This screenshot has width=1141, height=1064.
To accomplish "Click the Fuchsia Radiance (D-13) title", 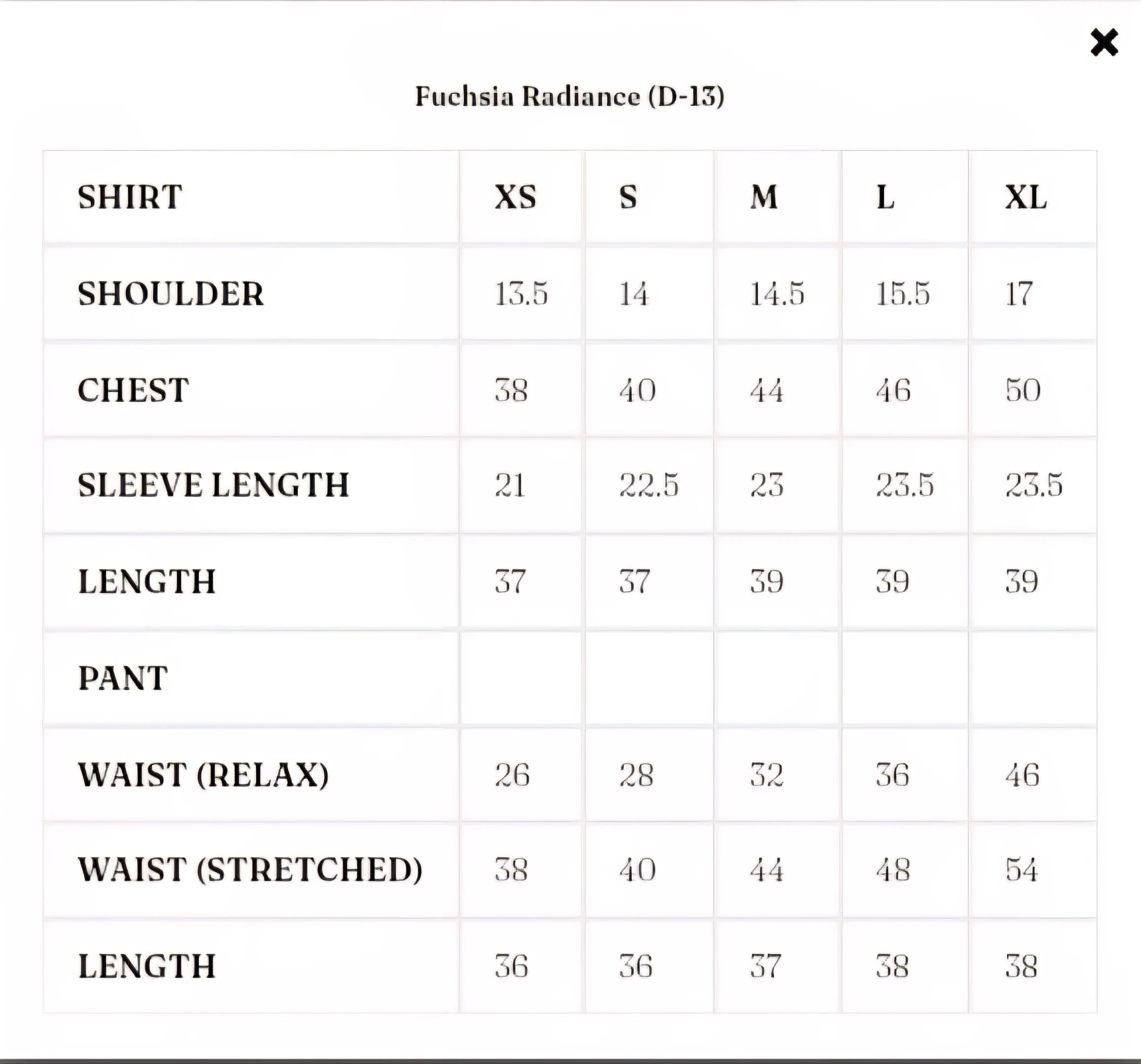I will coord(570,96).
